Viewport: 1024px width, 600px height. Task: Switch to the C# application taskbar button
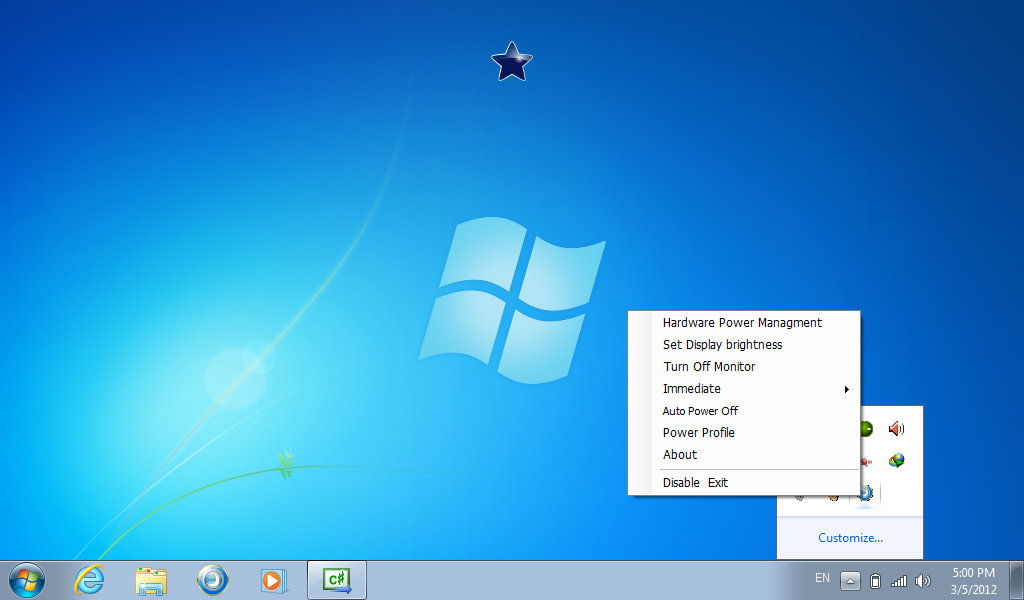(337, 580)
